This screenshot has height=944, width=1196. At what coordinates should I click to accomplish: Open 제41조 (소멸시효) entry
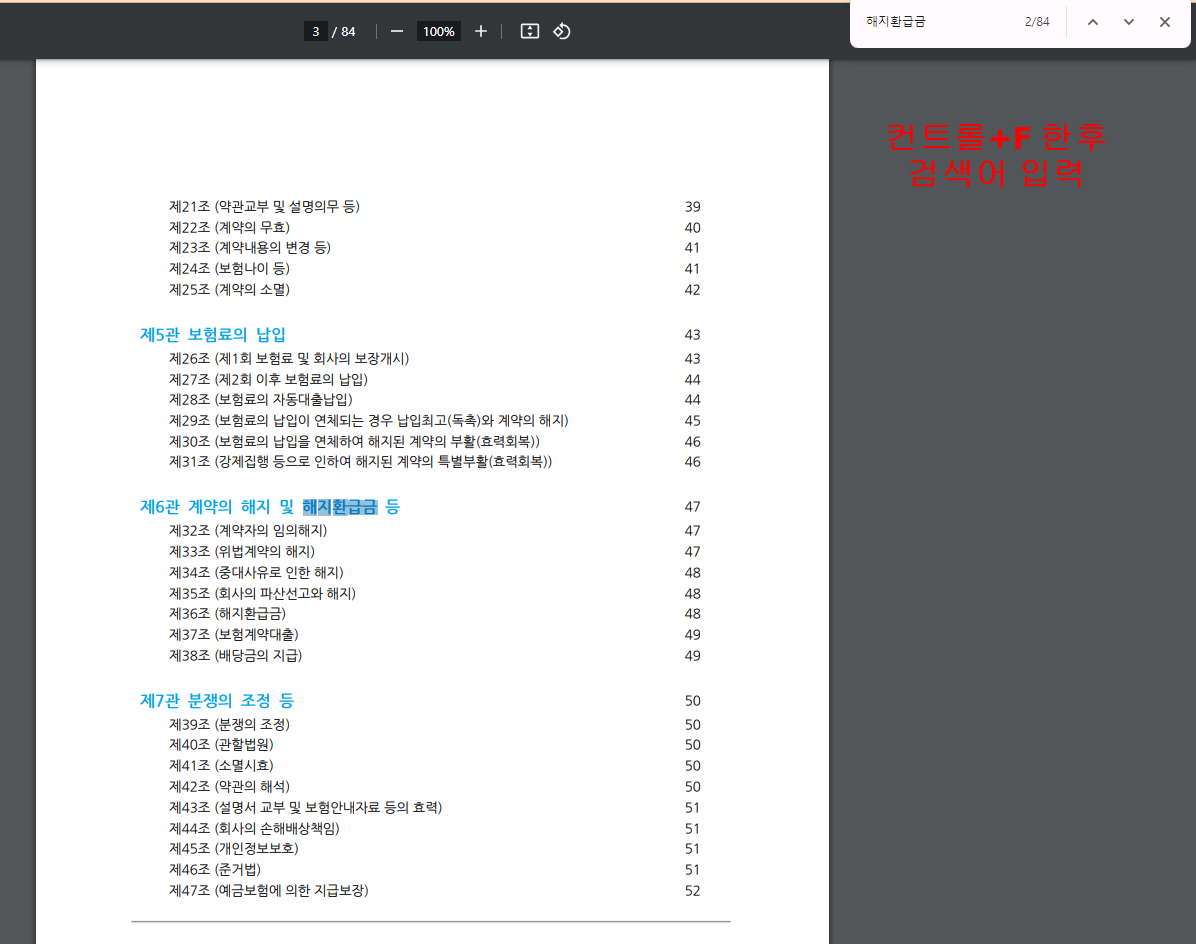tap(220, 766)
